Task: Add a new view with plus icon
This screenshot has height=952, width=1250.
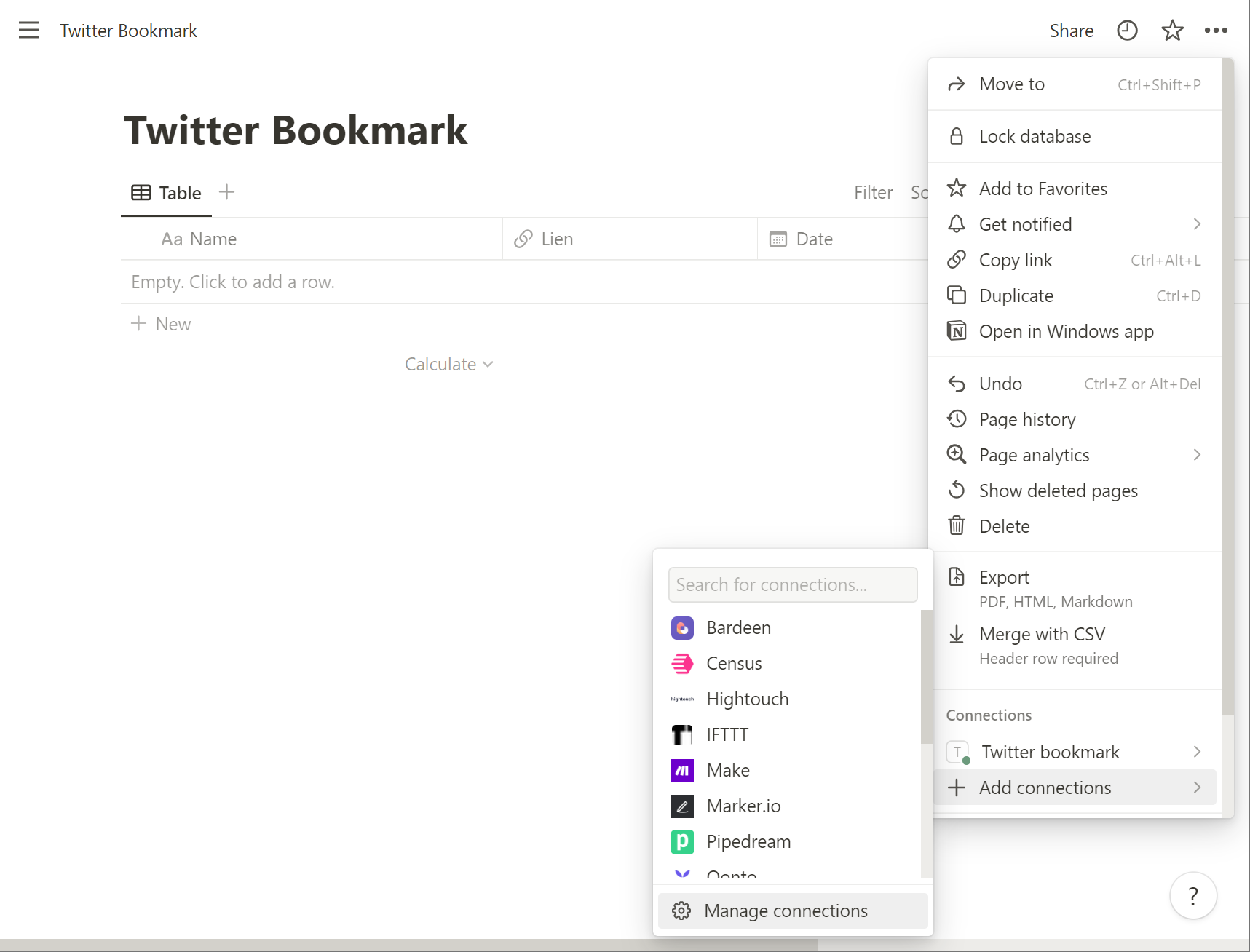Action: (227, 192)
